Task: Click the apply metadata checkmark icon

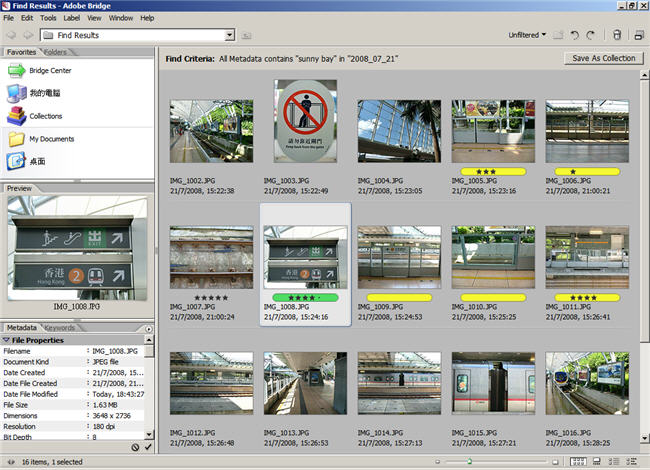Action: (x=149, y=447)
